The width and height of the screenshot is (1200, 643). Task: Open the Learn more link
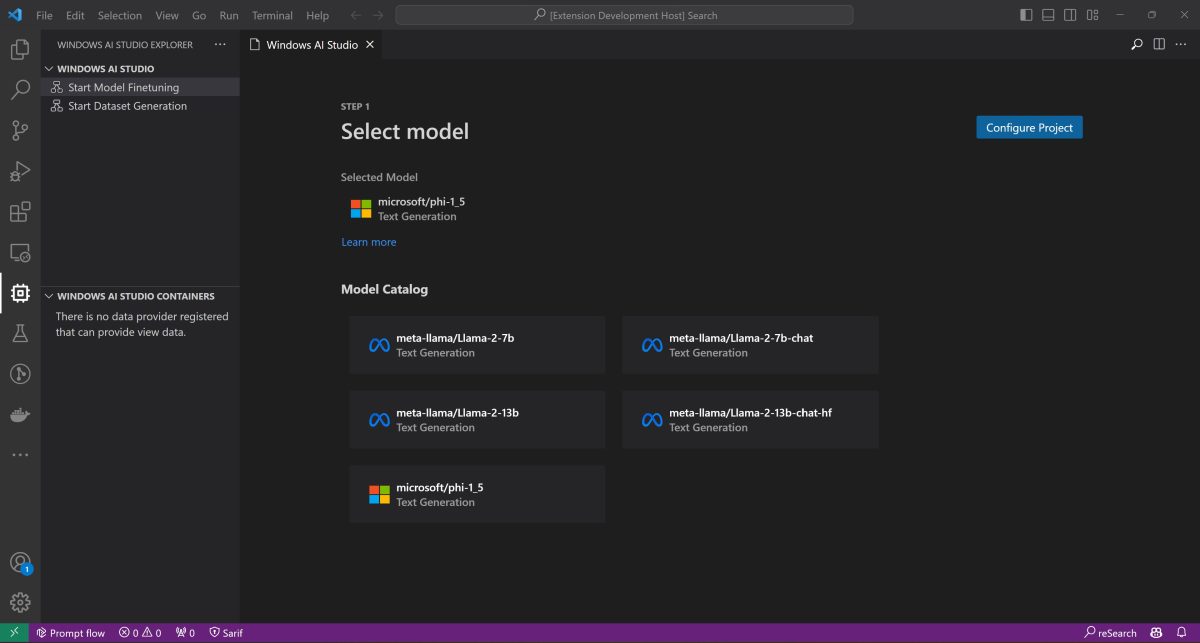tap(368, 241)
